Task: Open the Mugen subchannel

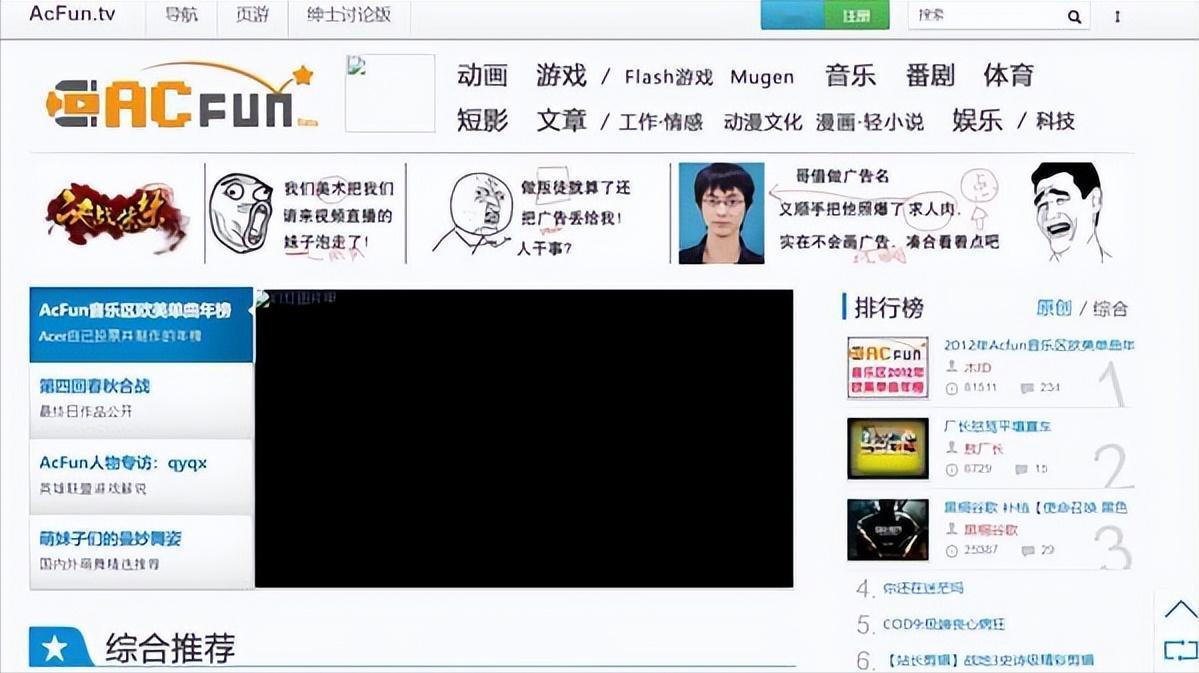Action: click(x=762, y=77)
